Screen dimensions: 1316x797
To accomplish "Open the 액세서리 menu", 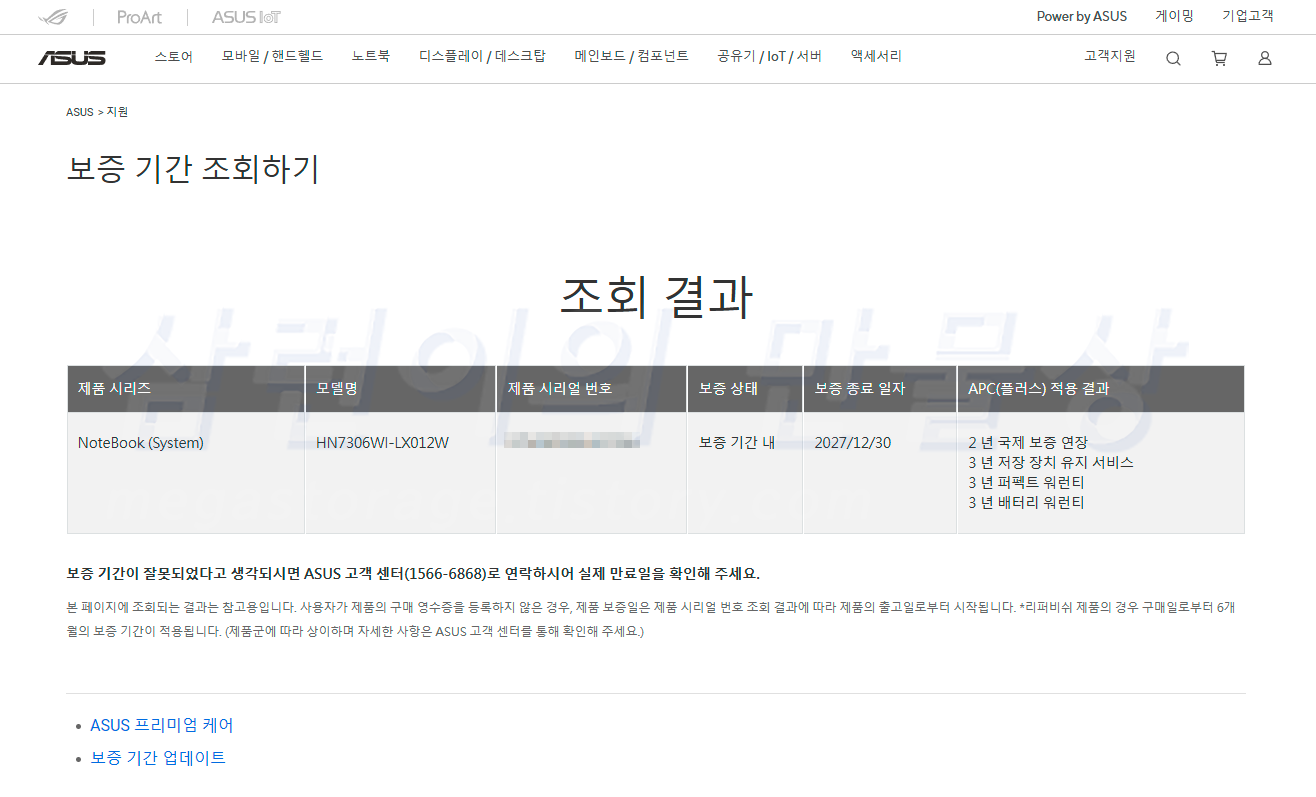I will 876,56.
